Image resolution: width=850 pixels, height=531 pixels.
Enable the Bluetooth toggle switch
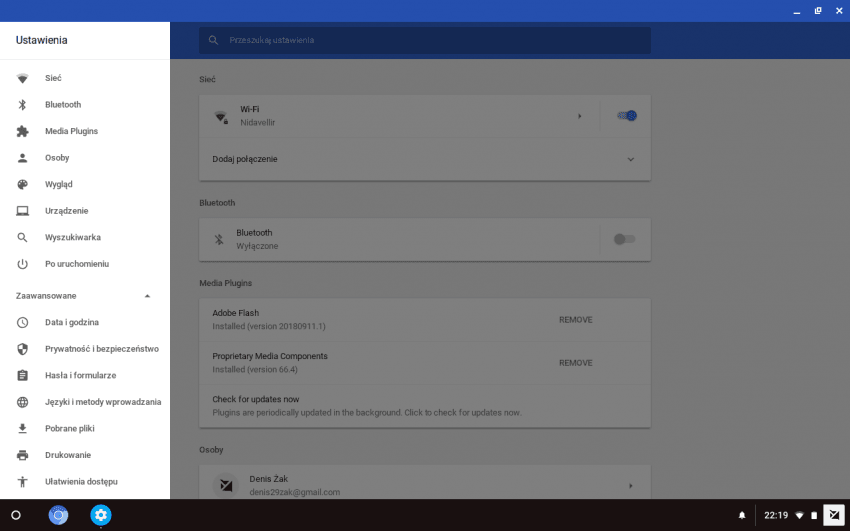point(624,239)
